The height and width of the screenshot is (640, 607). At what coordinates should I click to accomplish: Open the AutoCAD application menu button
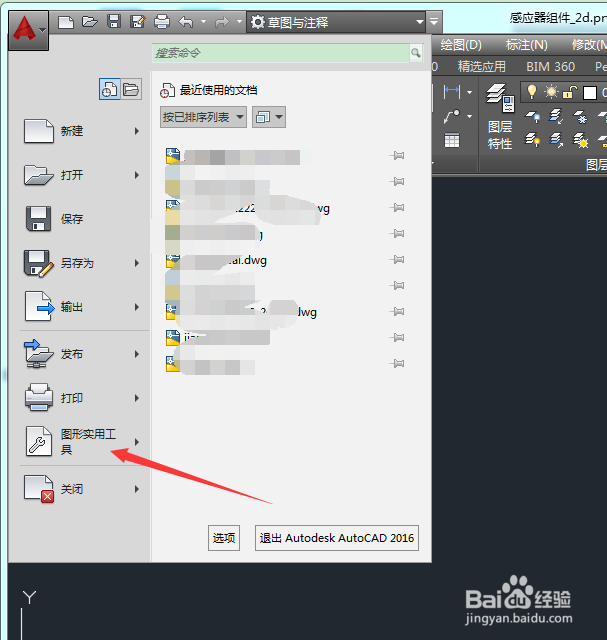point(28,31)
